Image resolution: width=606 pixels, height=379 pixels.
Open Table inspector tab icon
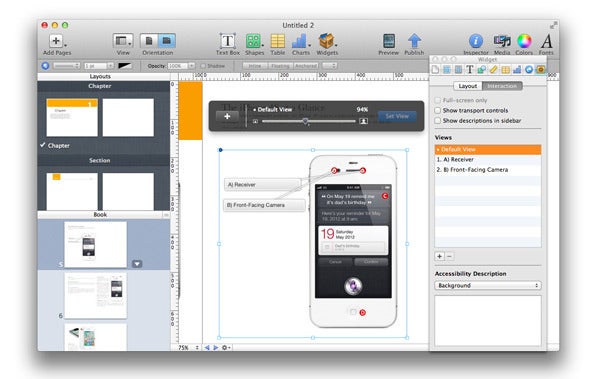[505, 70]
